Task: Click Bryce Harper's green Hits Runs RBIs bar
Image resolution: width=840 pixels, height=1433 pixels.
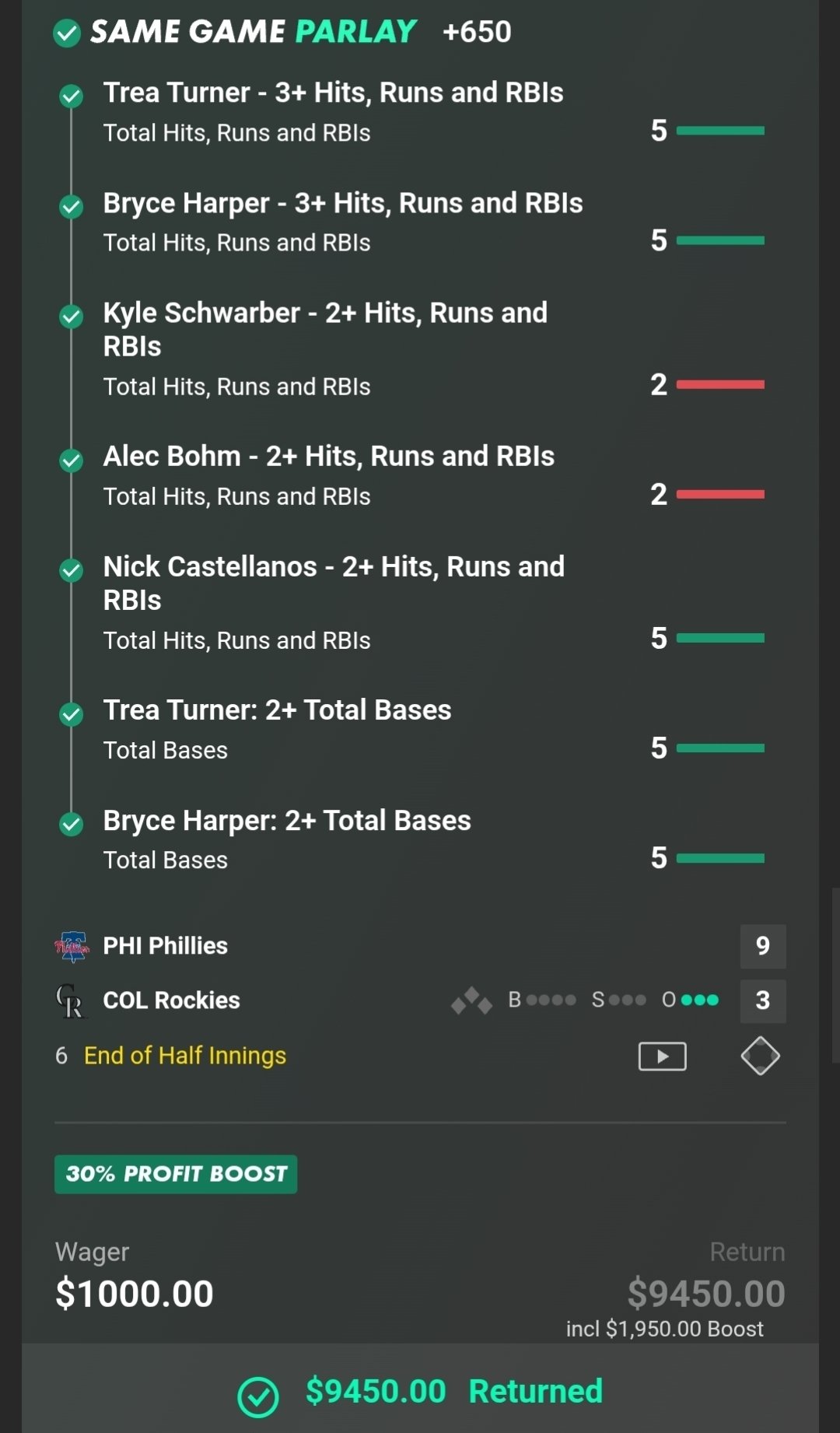Action: [x=720, y=241]
